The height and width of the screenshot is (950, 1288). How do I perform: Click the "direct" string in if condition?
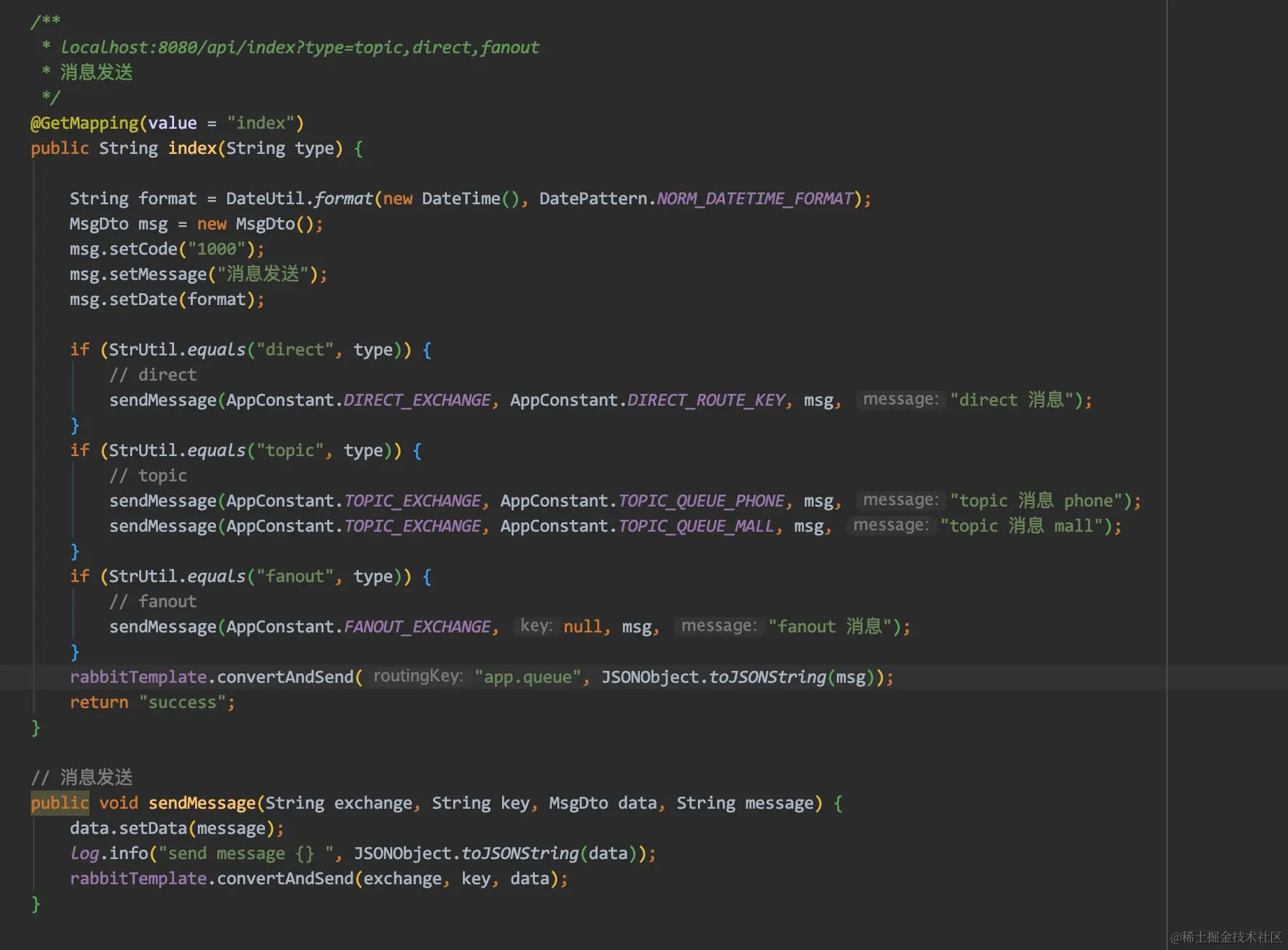[294, 350]
